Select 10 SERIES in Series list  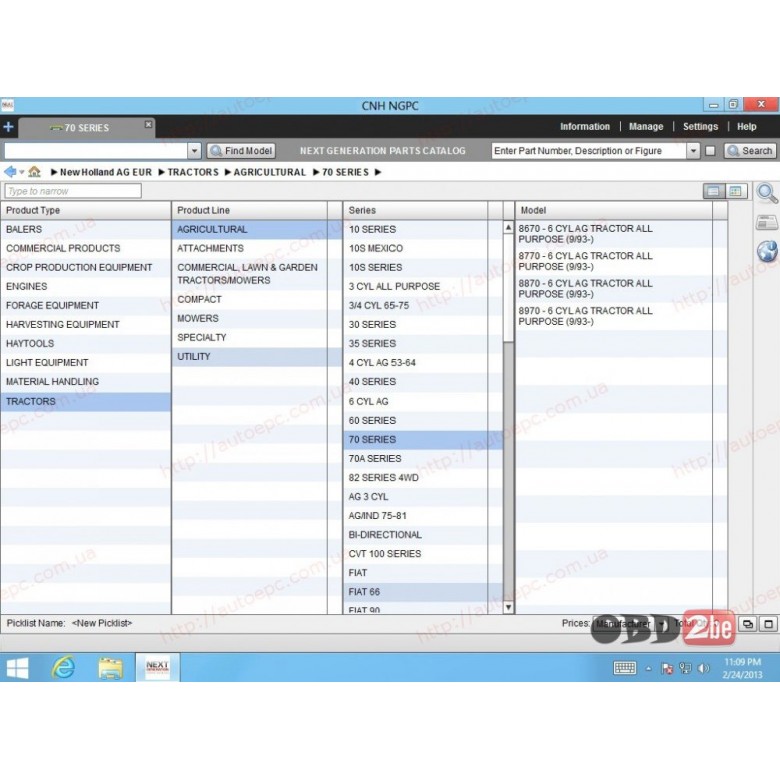point(423,229)
